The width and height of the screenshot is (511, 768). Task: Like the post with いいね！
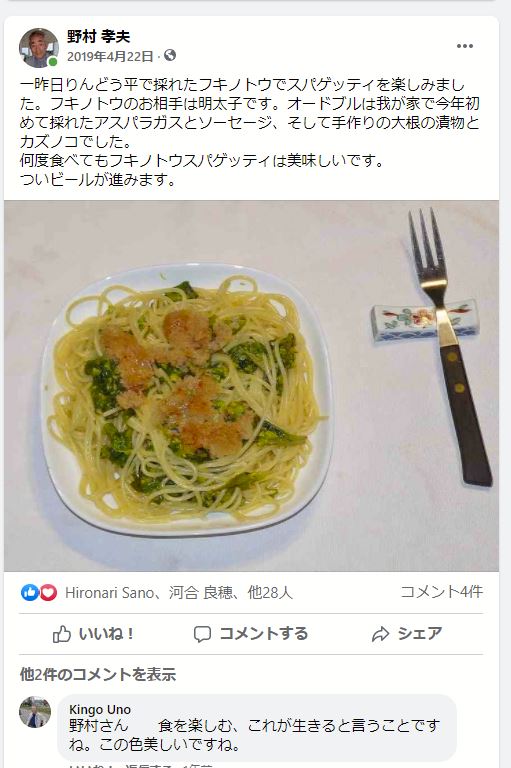pos(93,634)
